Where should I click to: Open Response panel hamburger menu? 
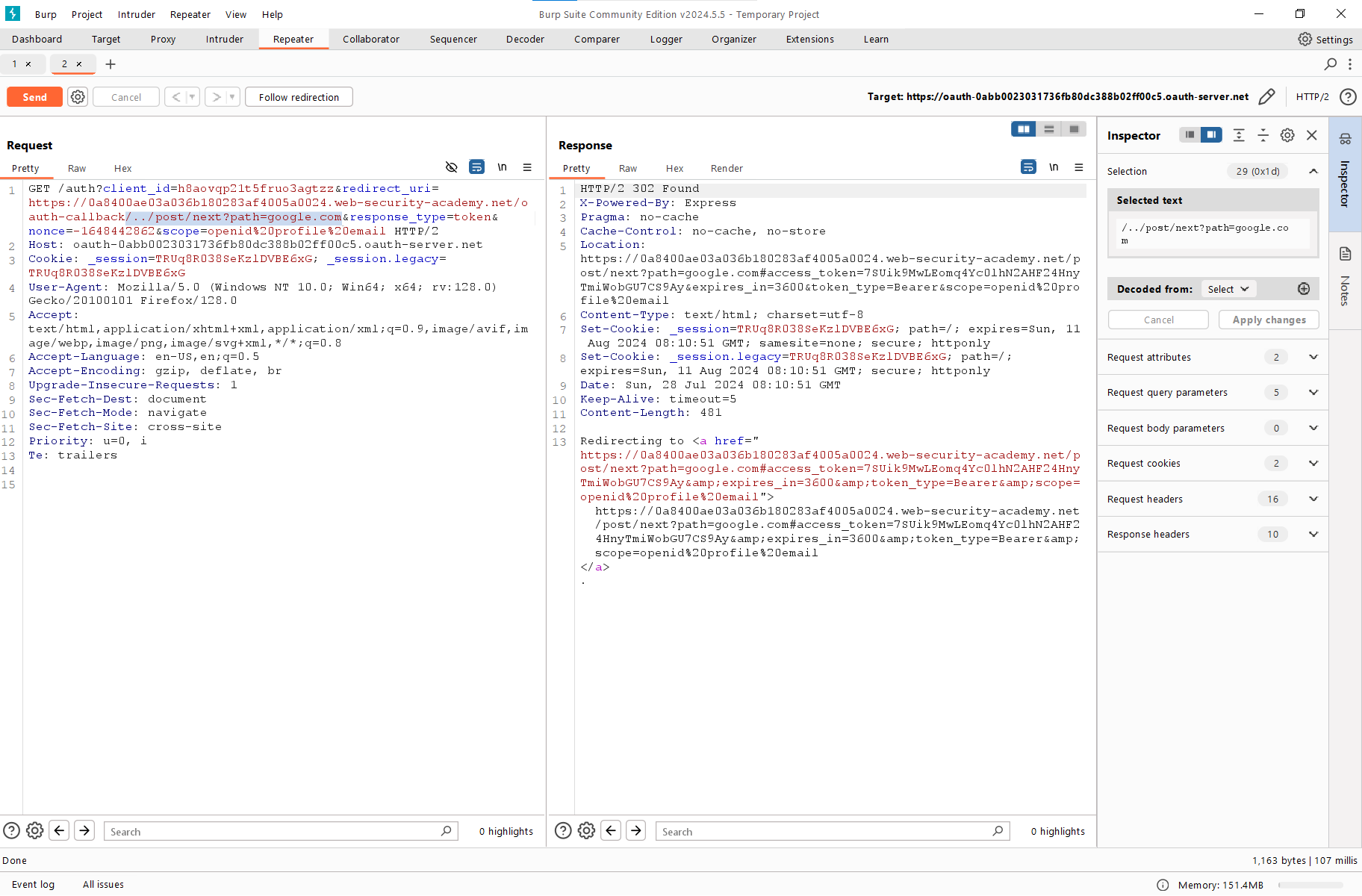coord(1079,167)
